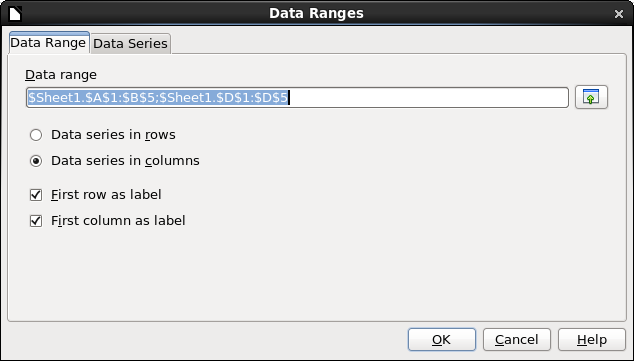Click the 'First column as label' text
The width and height of the screenshot is (634, 361).
pos(118,221)
